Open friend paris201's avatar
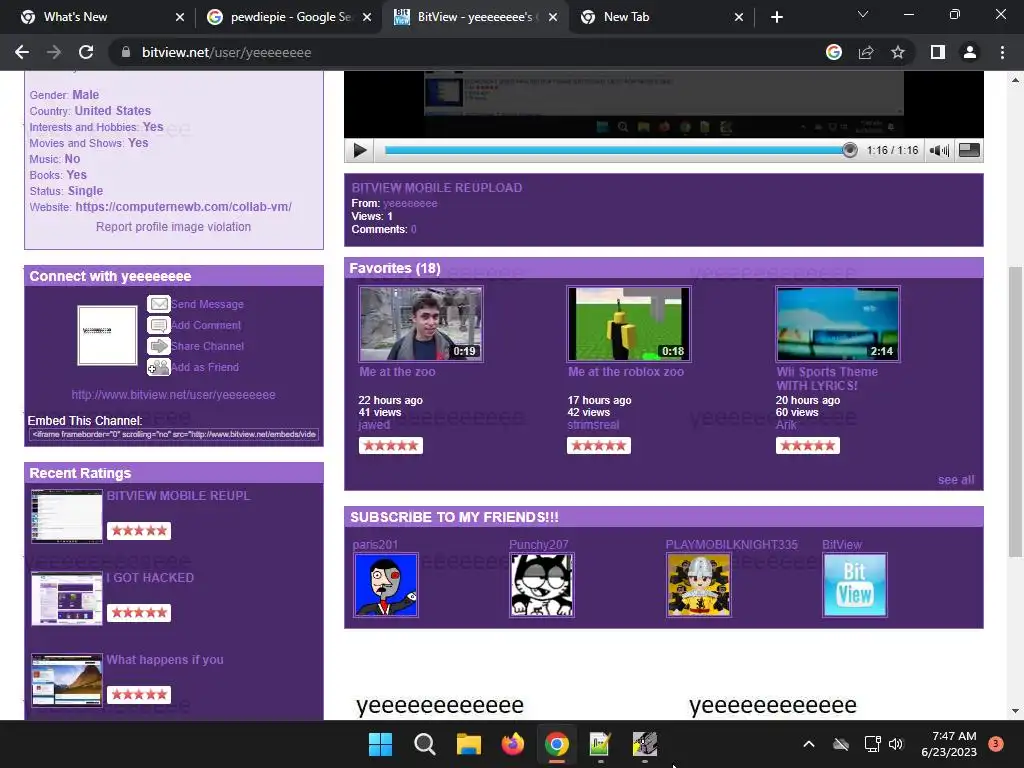Screen dimensions: 1024x768 coord(386,585)
